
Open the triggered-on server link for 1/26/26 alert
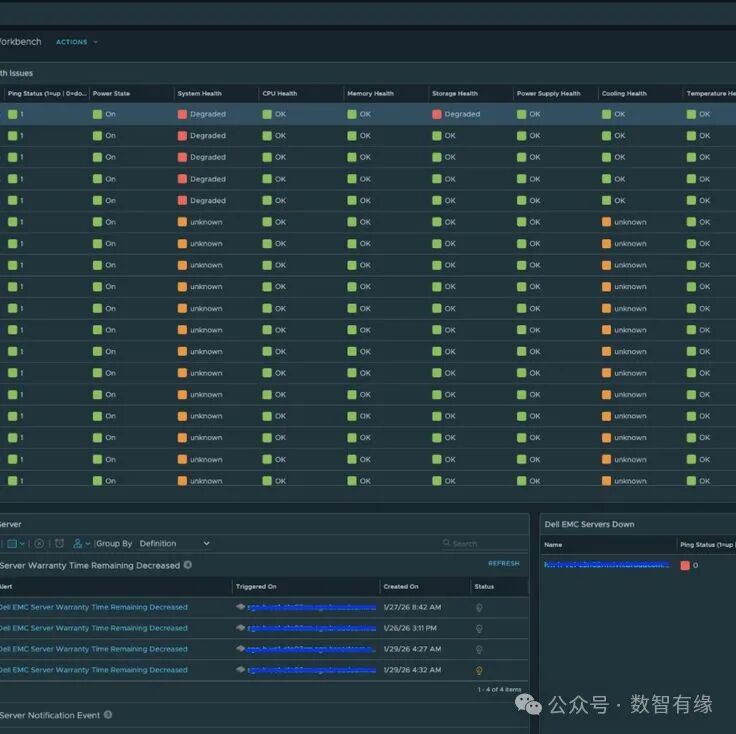tap(311, 629)
